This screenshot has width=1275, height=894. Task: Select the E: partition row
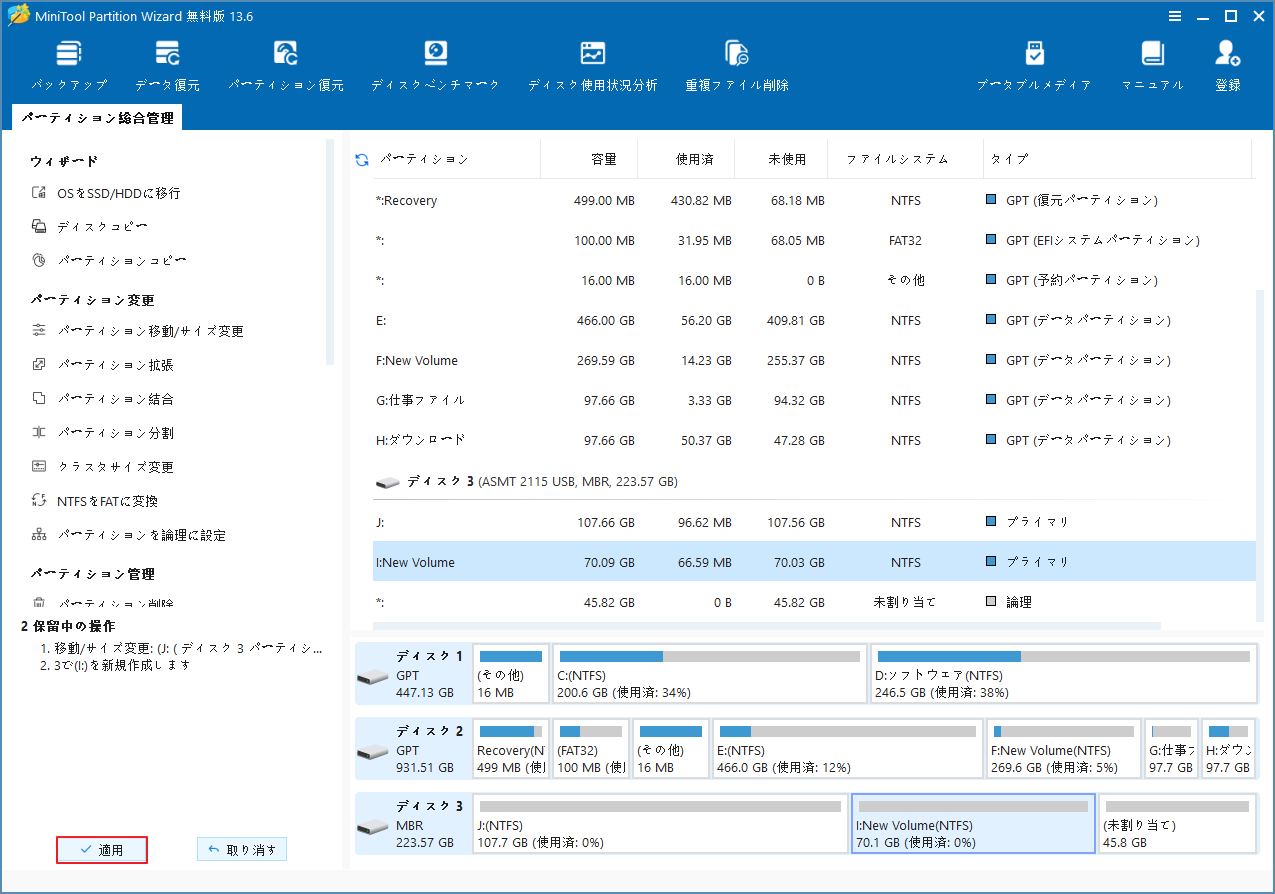(814, 321)
